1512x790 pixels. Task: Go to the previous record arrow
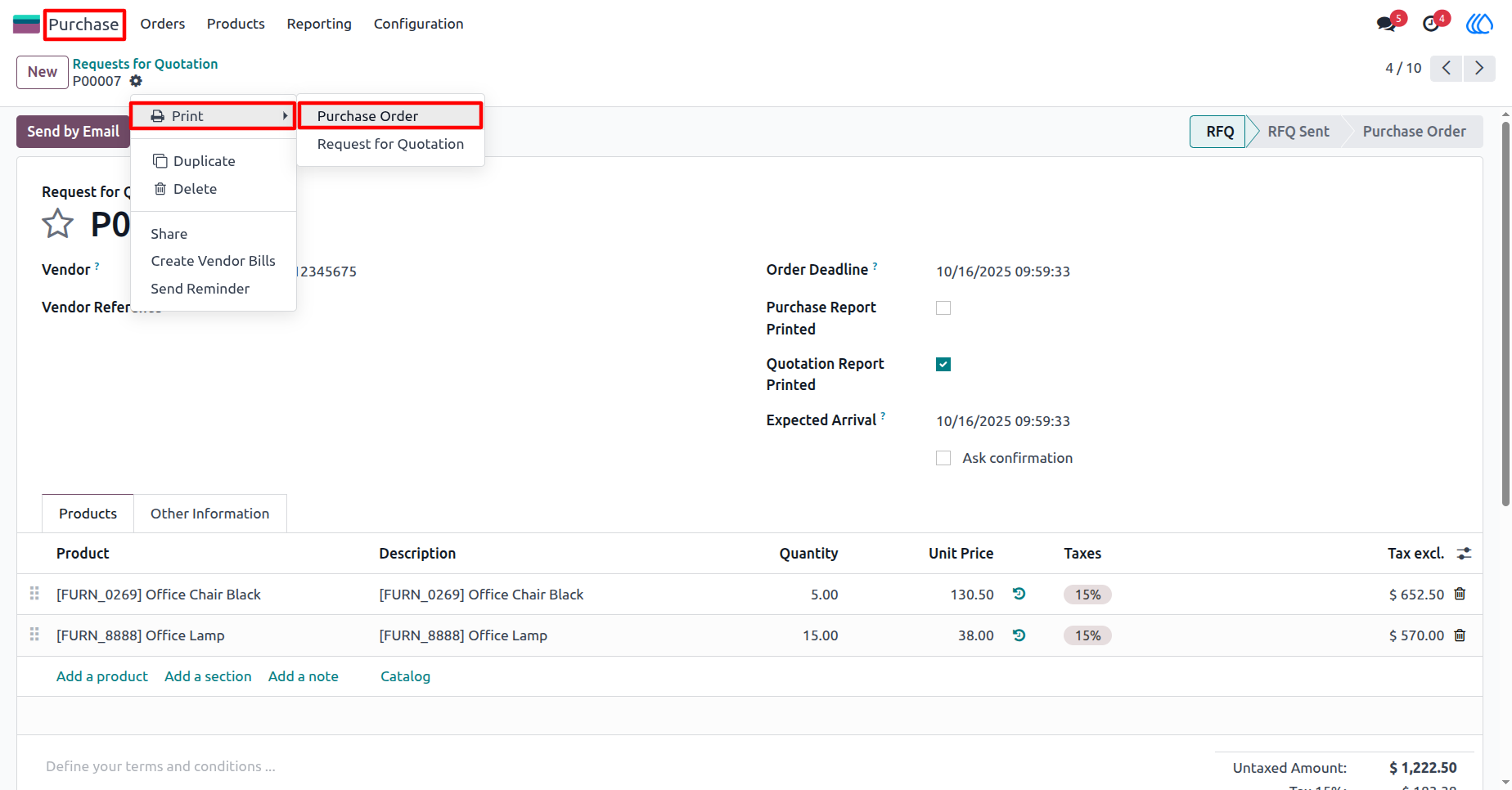pyautogui.click(x=1447, y=68)
